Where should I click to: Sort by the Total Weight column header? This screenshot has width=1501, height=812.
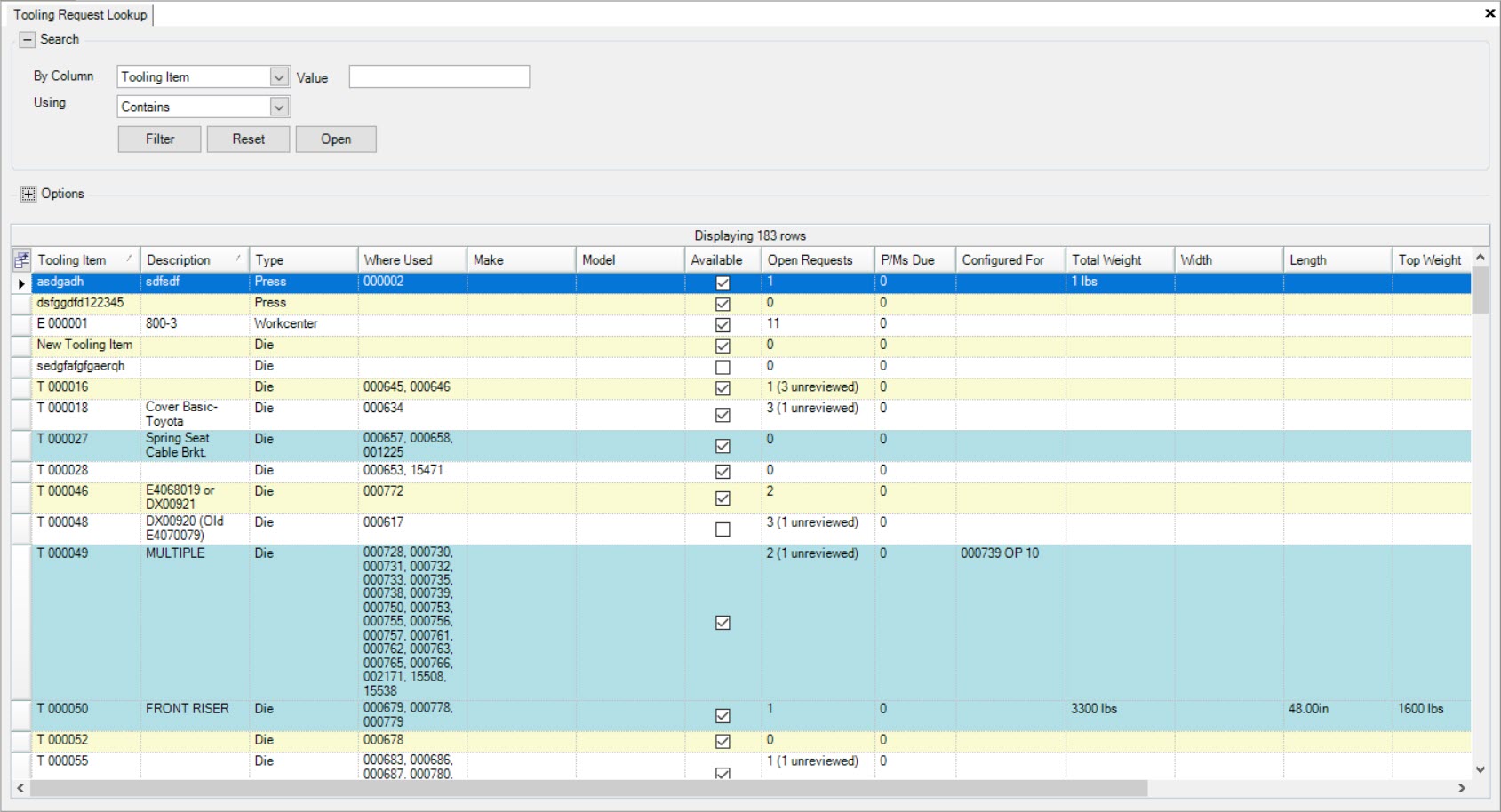(1121, 260)
